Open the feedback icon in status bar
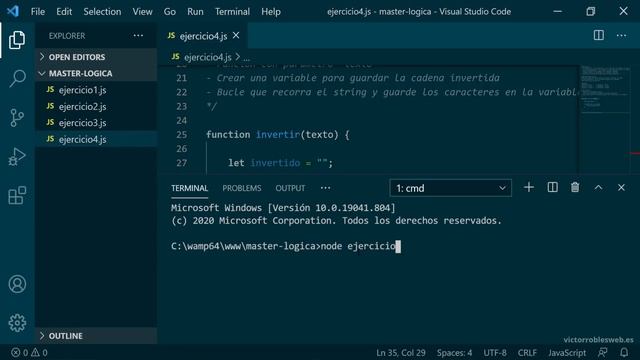640x360 pixels. [x=602, y=352]
